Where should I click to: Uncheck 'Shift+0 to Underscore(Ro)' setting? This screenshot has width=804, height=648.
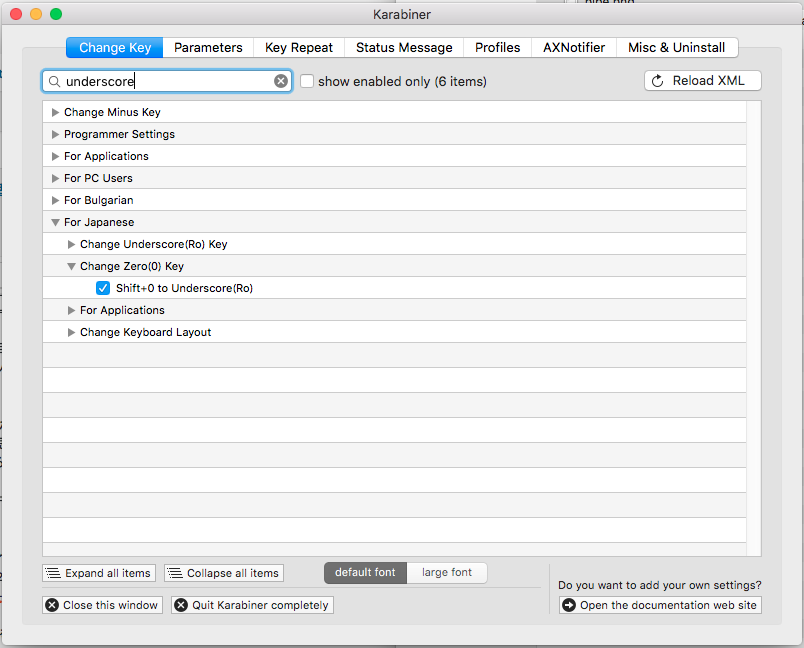[103, 288]
